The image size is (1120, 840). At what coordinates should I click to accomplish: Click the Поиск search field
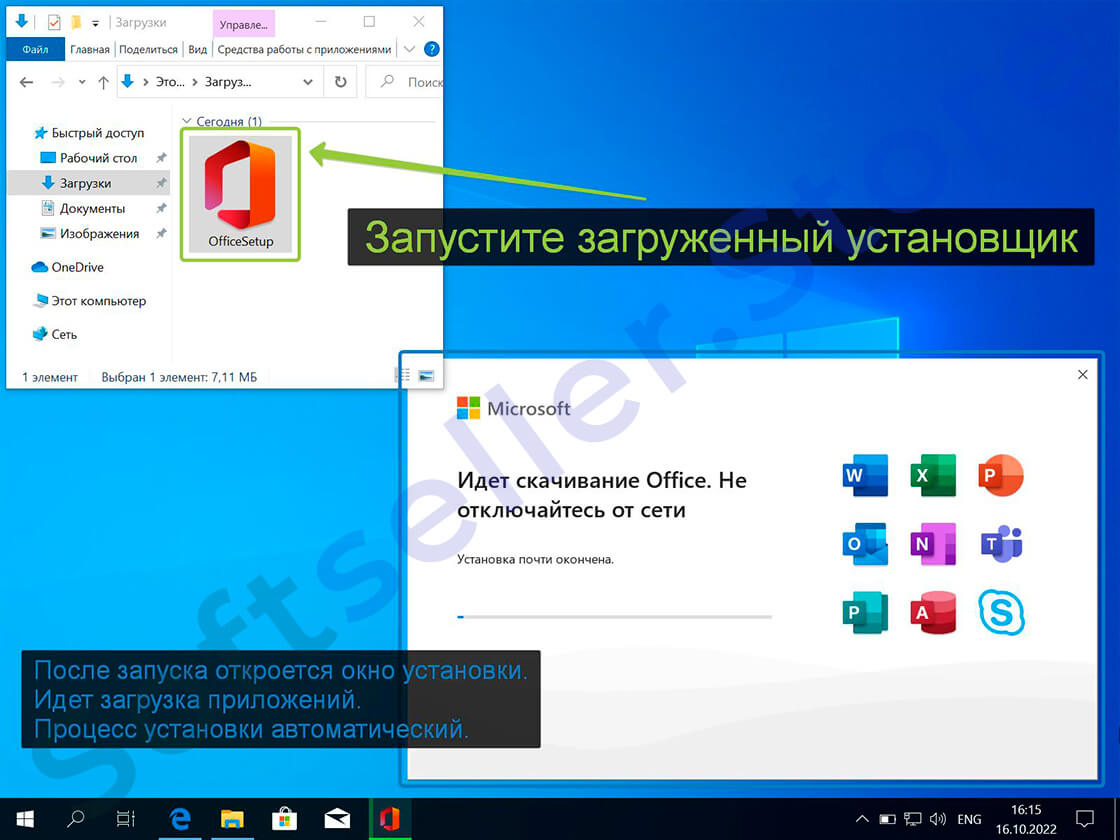click(x=405, y=82)
